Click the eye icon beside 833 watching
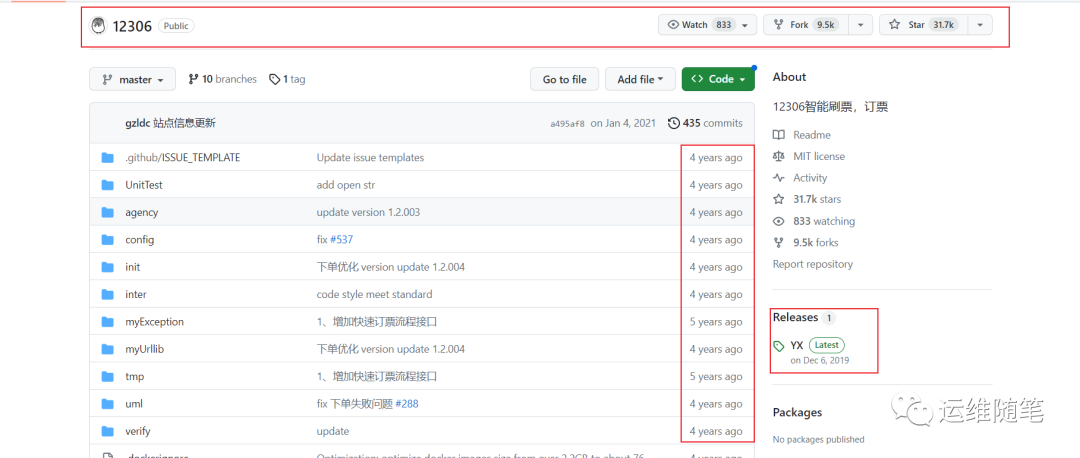The image size is (1080, 458). click(x=779, y=221)
